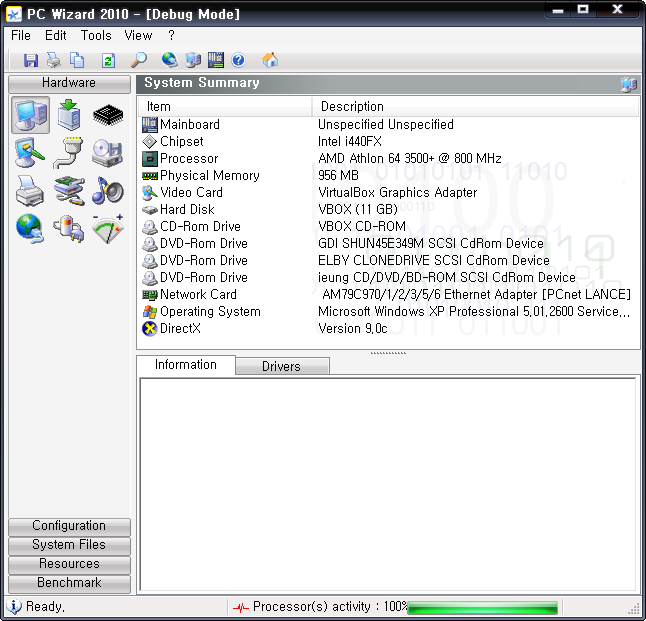
Task: Select the Video monitor icon in sidebar
Action: click(x=30, y=152)
